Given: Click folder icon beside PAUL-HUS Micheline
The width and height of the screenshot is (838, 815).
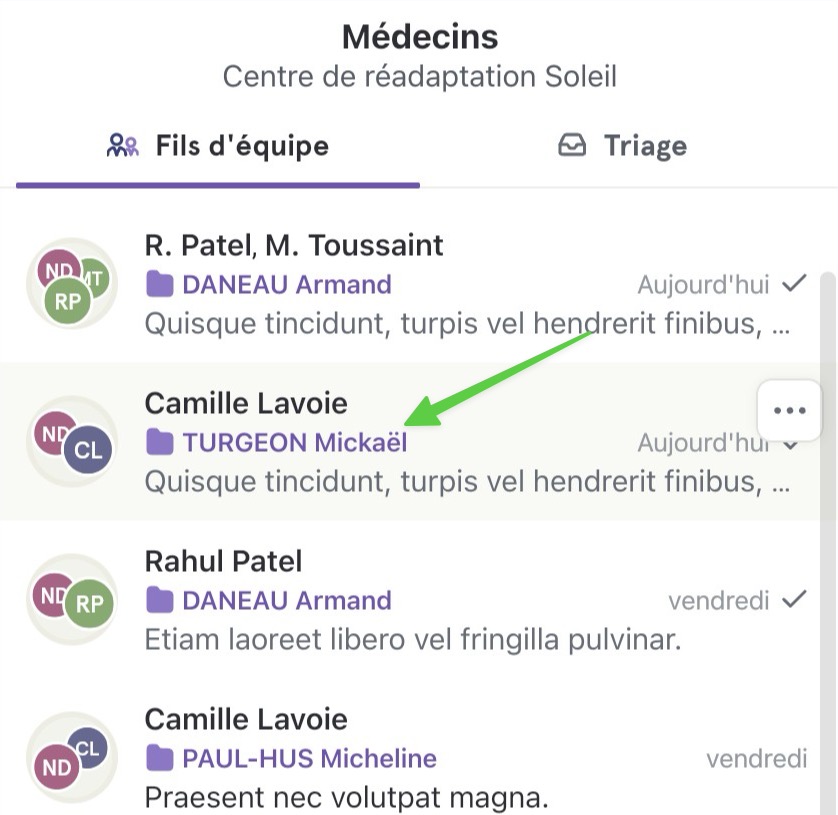Looking at the screenshot, I should (159, 758).
